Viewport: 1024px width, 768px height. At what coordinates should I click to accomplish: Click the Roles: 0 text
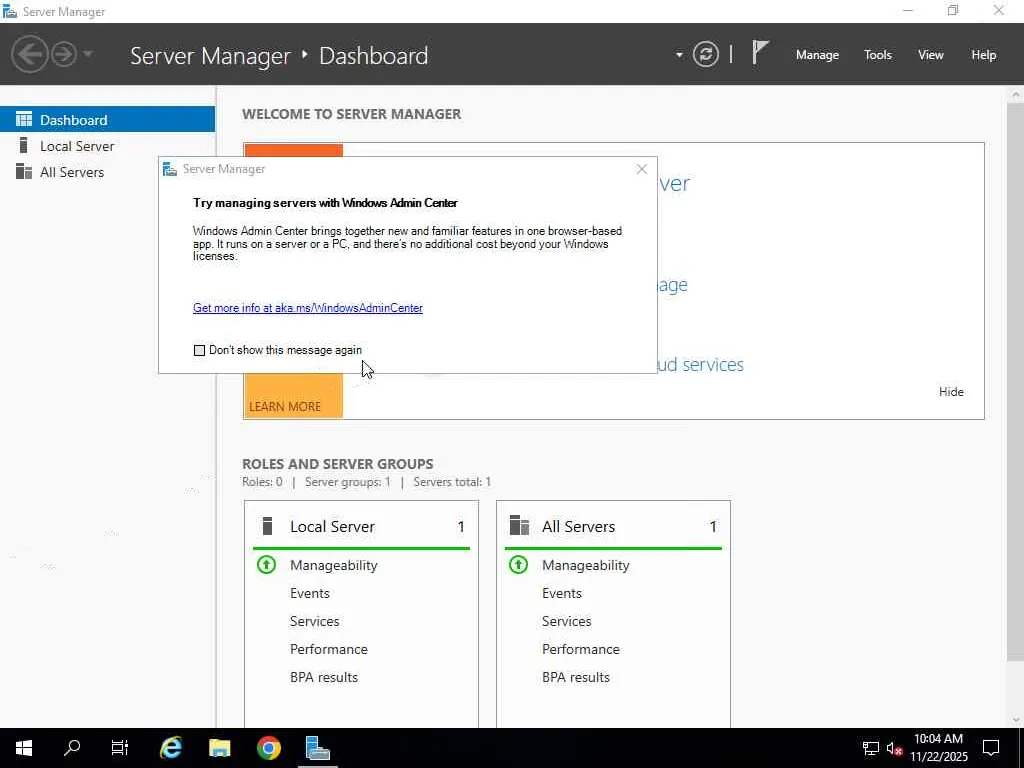tap(262, 482)
